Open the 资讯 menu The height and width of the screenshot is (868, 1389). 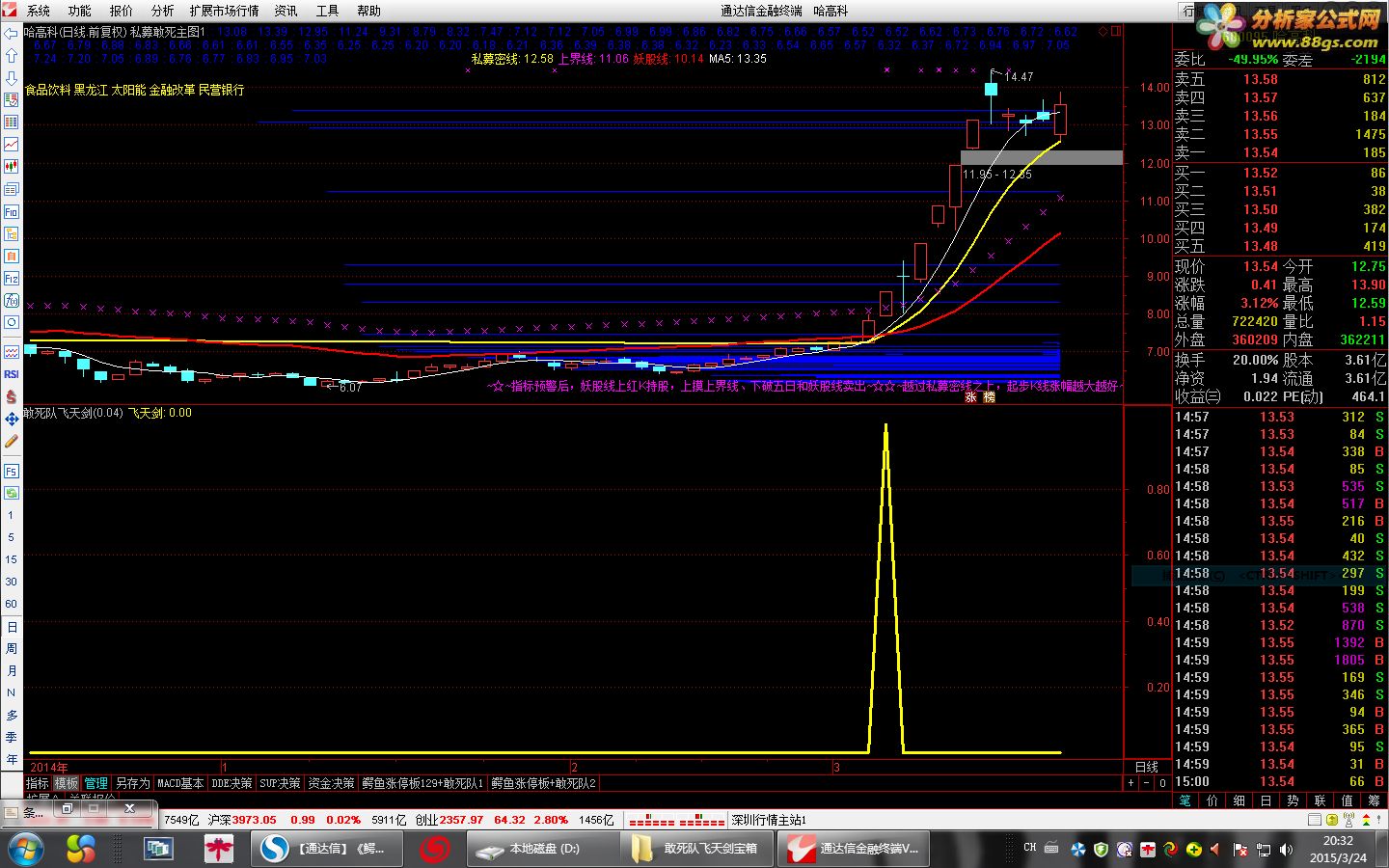286,11
